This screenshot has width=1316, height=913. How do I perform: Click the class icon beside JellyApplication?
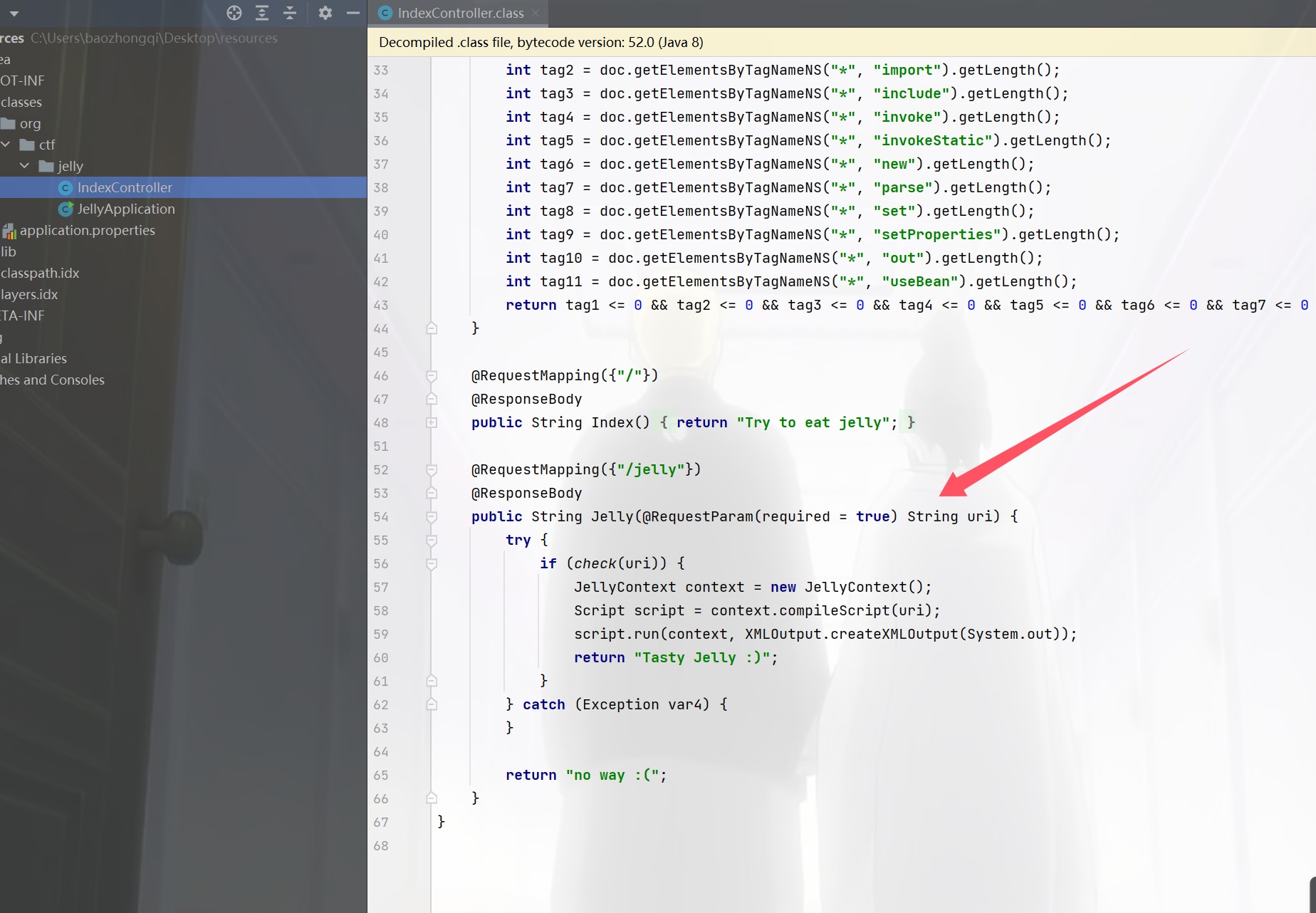66,209
